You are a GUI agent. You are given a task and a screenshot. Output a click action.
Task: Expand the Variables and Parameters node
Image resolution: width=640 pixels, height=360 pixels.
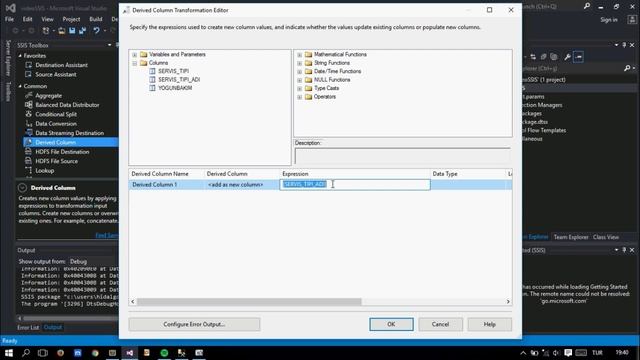pyautogui.click(x=135, y=55)
